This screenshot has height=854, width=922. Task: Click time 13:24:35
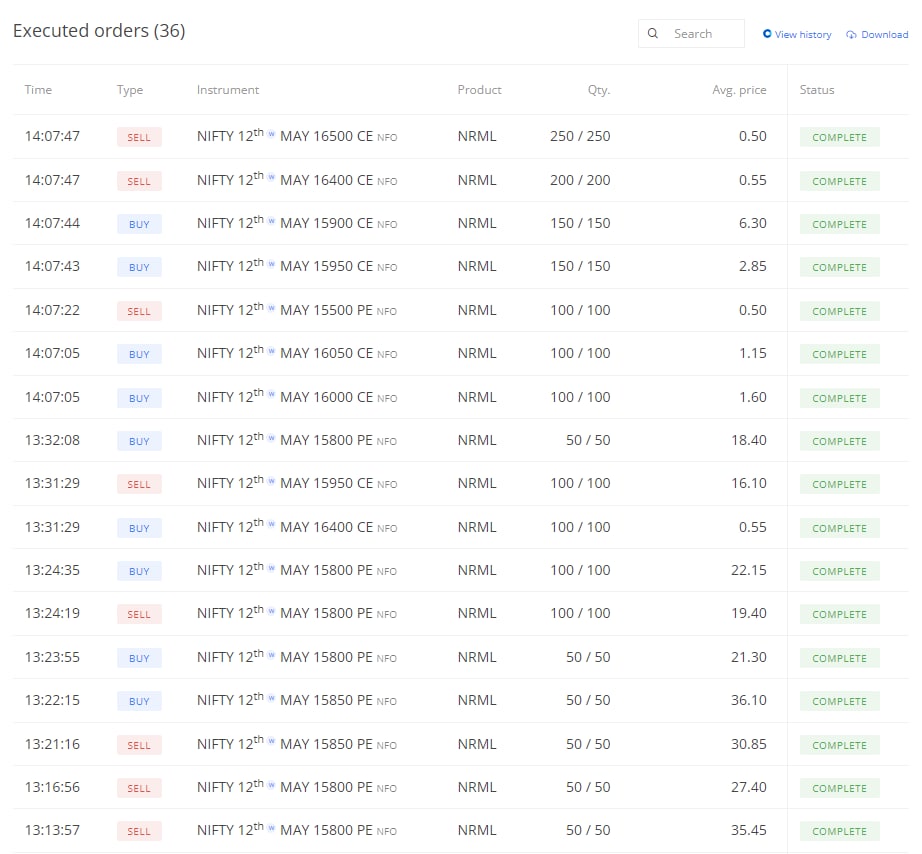[x=52, y=570]
